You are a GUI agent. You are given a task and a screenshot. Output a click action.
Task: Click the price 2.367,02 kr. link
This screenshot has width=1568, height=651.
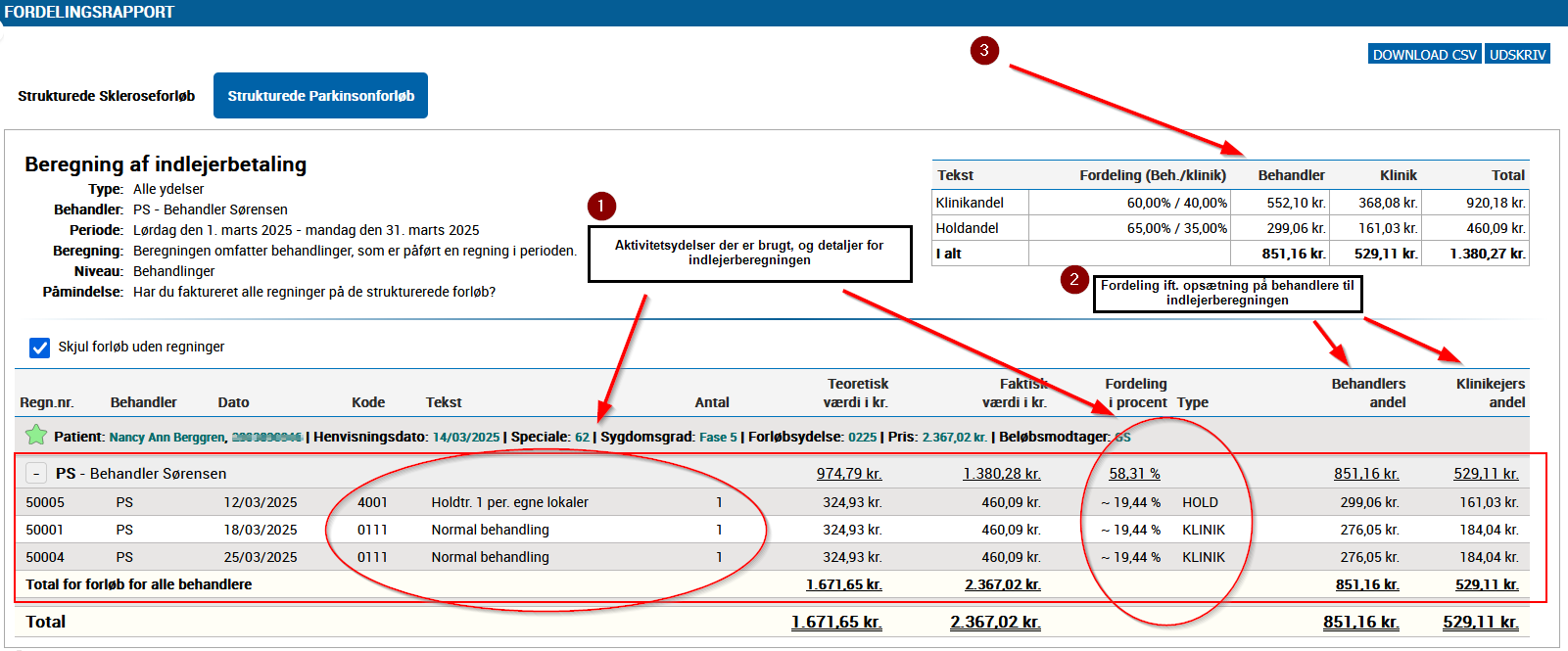tap(954, 438)
